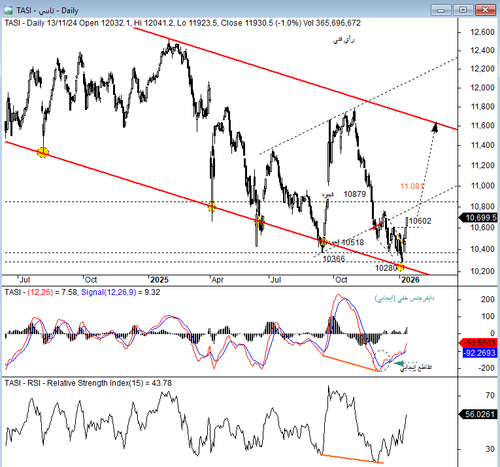500x467 pixels.
Task: Minimize the TASI Daily chart window
Action: tap(441, 10)
